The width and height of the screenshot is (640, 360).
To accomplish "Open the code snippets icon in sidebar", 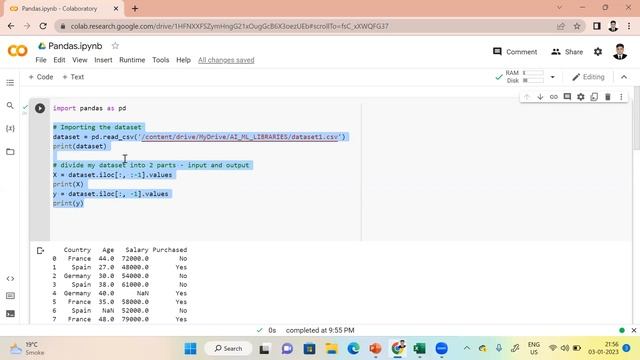I will [10, 279].
